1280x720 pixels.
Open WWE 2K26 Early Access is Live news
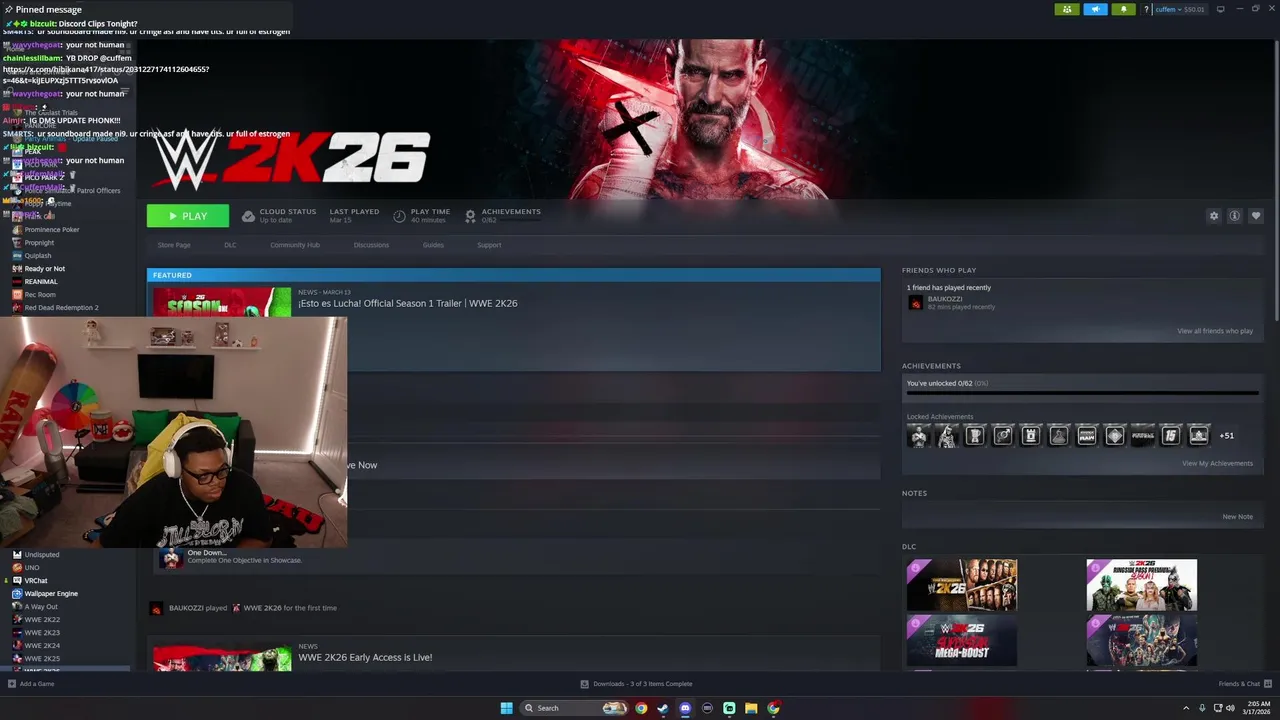point(365,657)
